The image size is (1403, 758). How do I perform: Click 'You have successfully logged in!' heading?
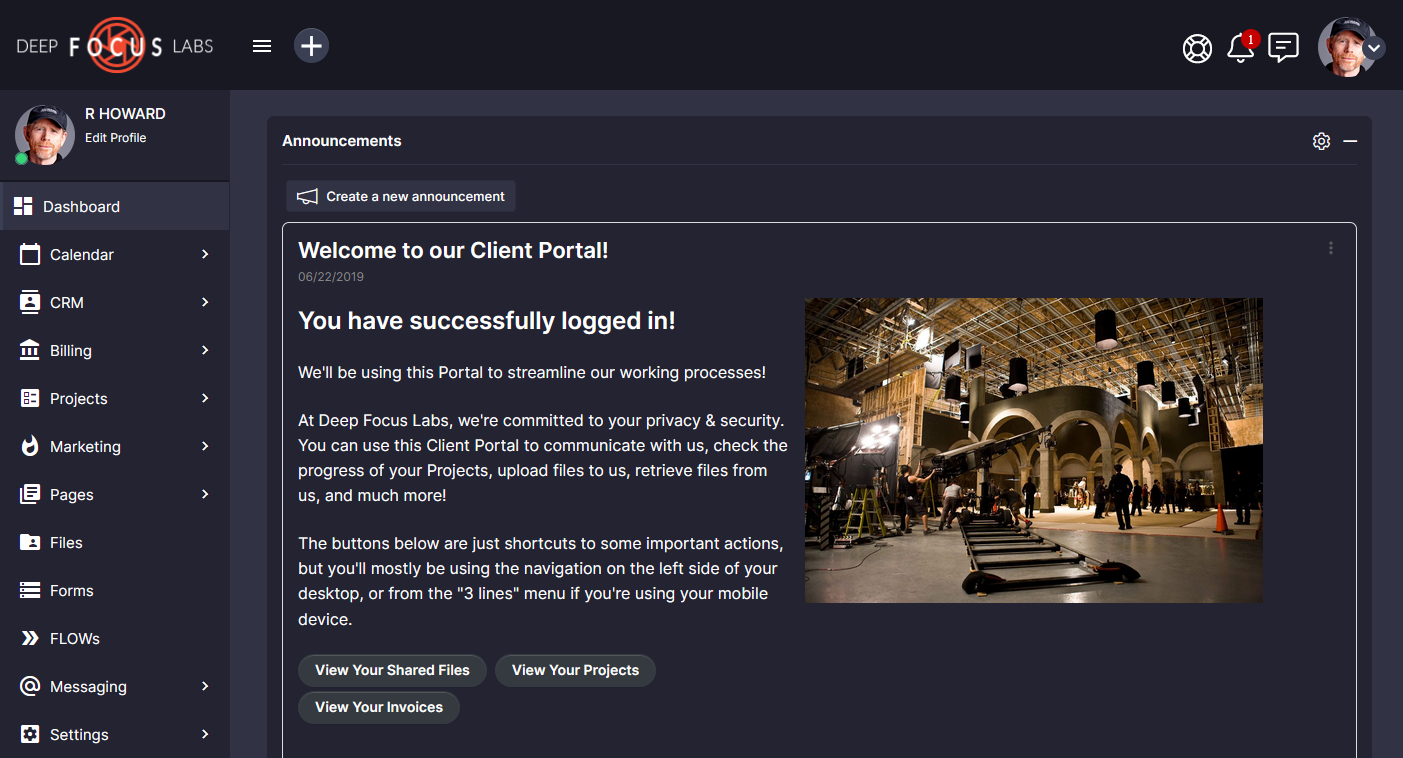click(x=487, y=321)
